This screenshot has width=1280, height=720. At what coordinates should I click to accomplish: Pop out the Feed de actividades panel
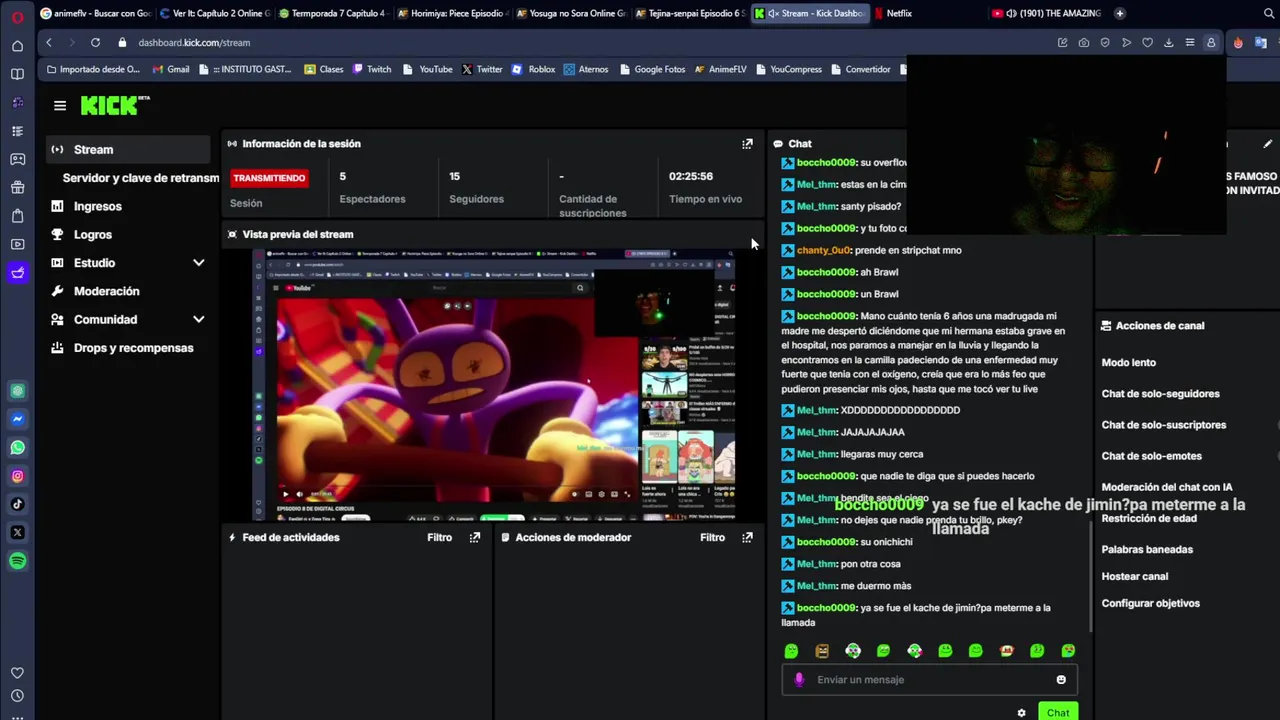pos(475,538)
